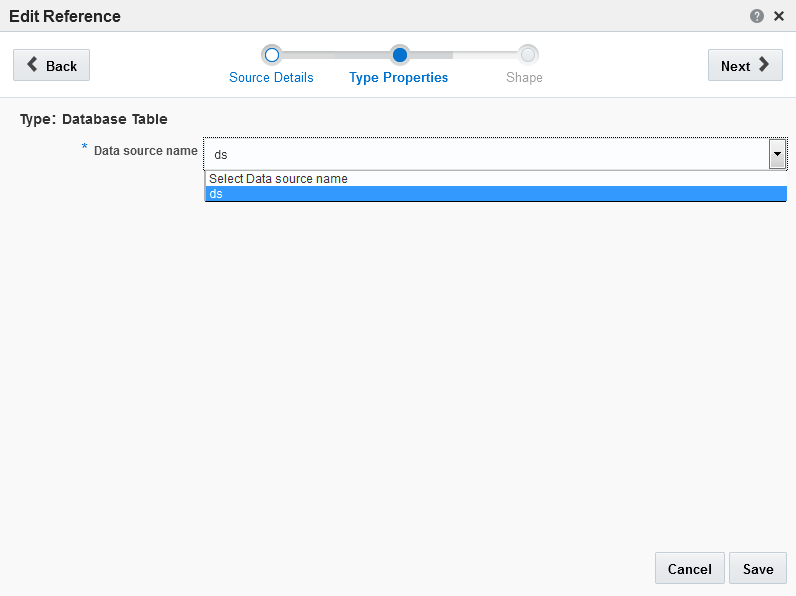
Task: Open the Source Details step link
Action: tap(271, 78)
